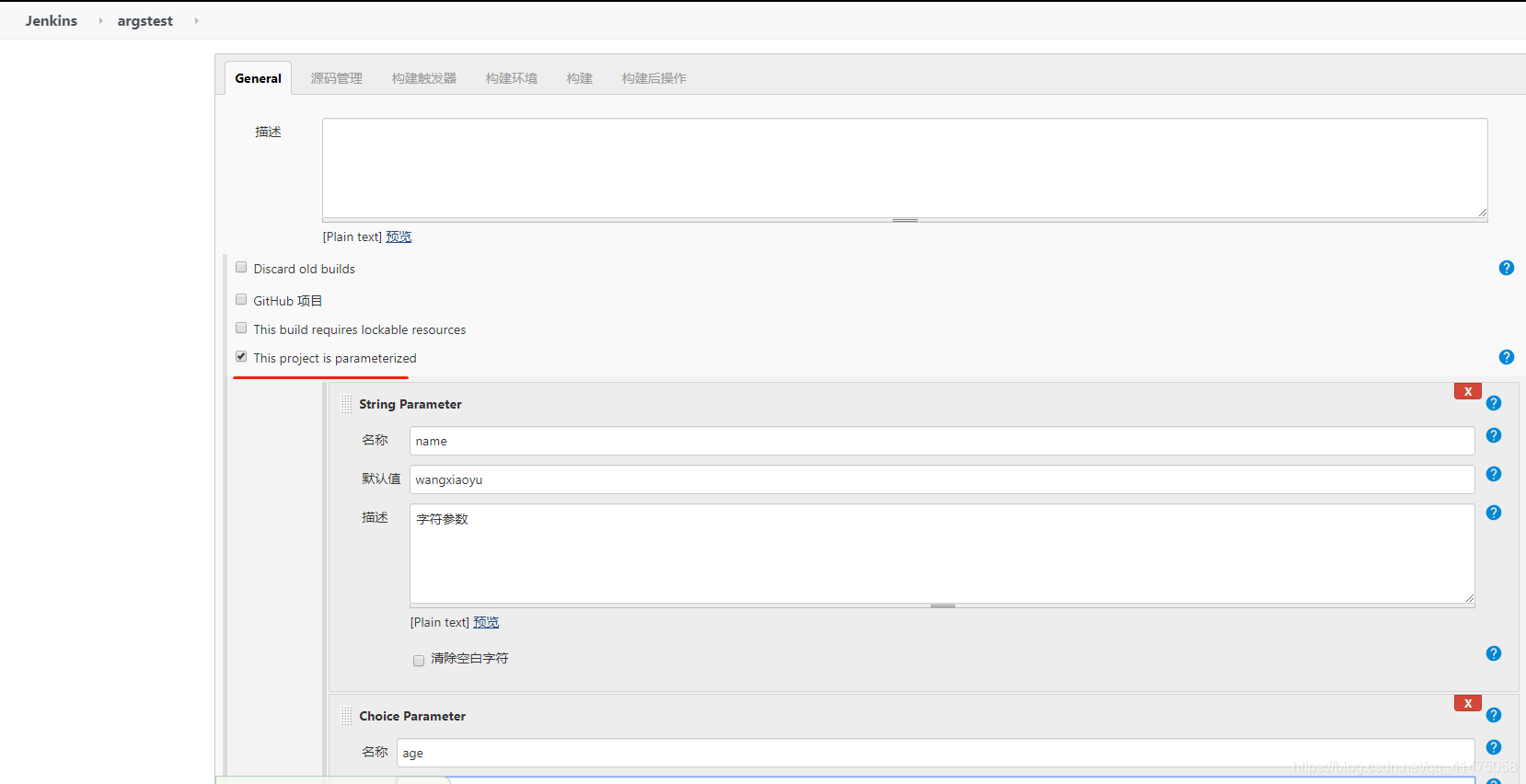Delete the String Parameter with red X
The image size is (1526, 784).
pos(1468,391)
